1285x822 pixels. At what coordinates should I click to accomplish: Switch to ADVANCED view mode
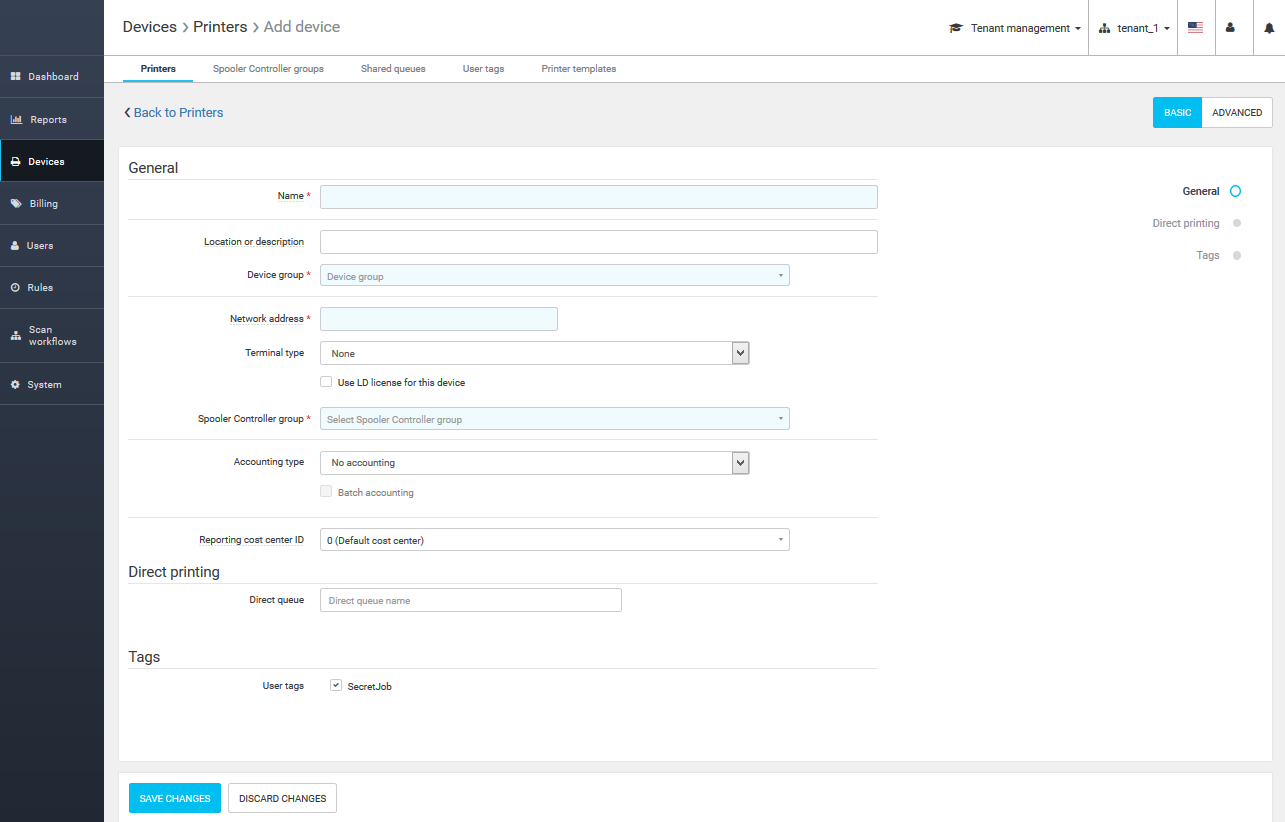[1237, 113]
